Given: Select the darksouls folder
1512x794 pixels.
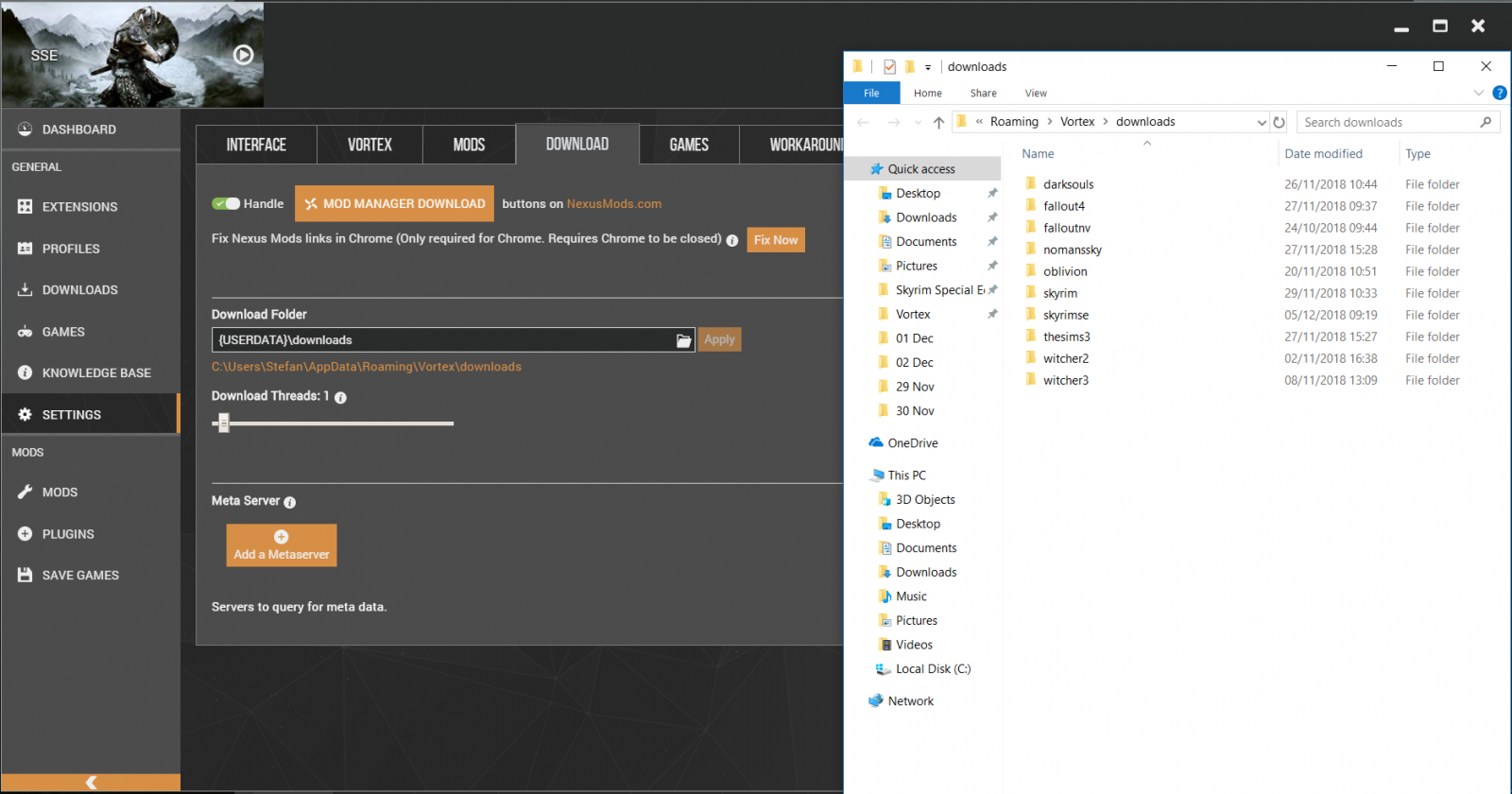Looking at the screenshot, I should click(x=1069, y=184).
